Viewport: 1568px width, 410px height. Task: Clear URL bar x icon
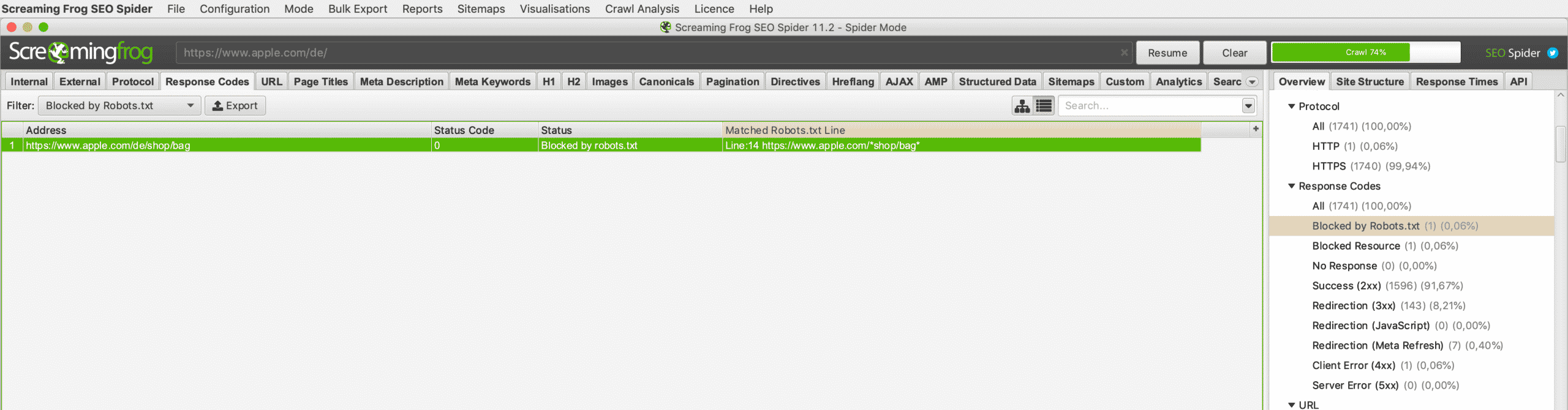coord(1124,53)
